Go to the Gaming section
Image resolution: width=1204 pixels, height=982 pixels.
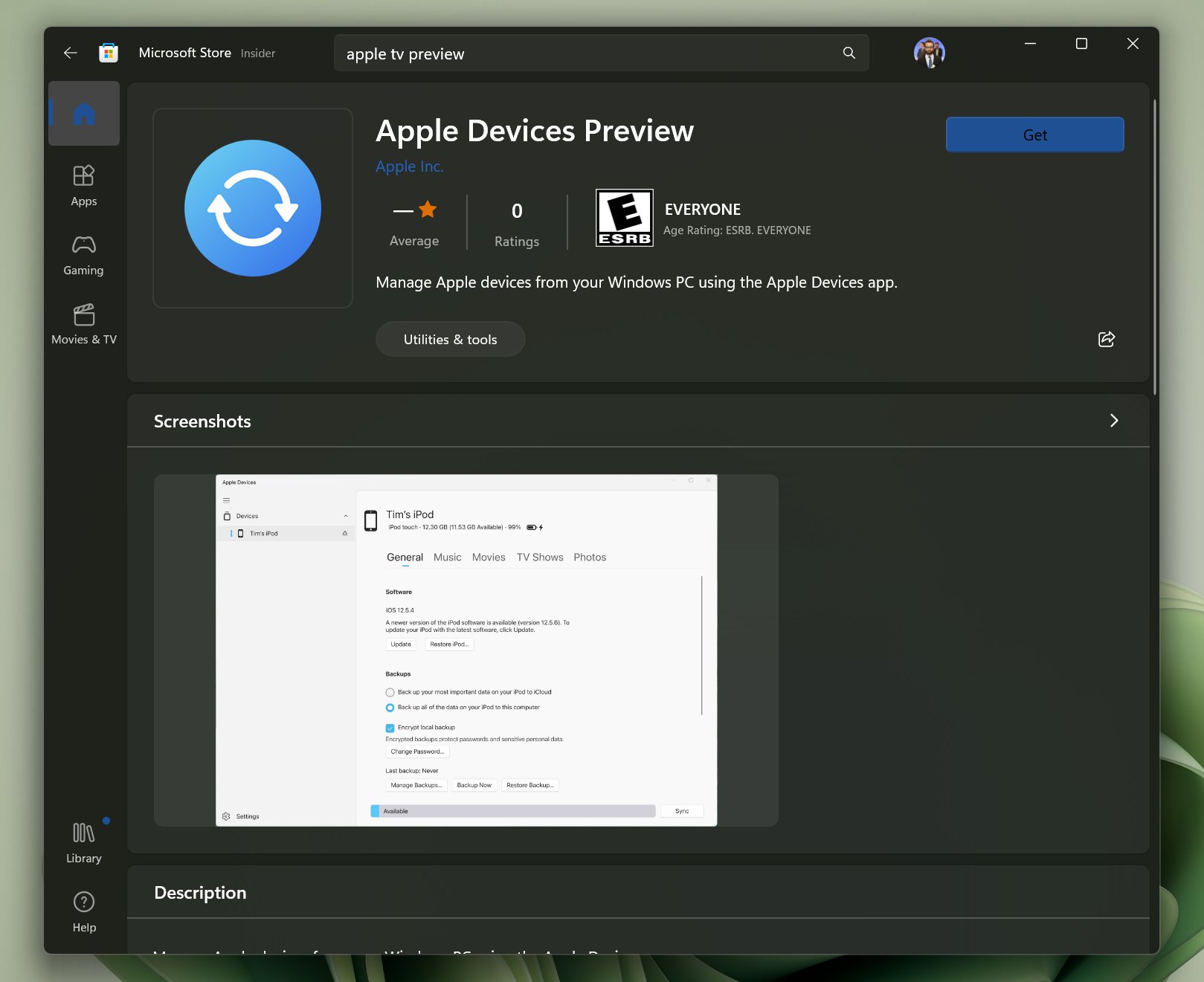click(84, 255)
